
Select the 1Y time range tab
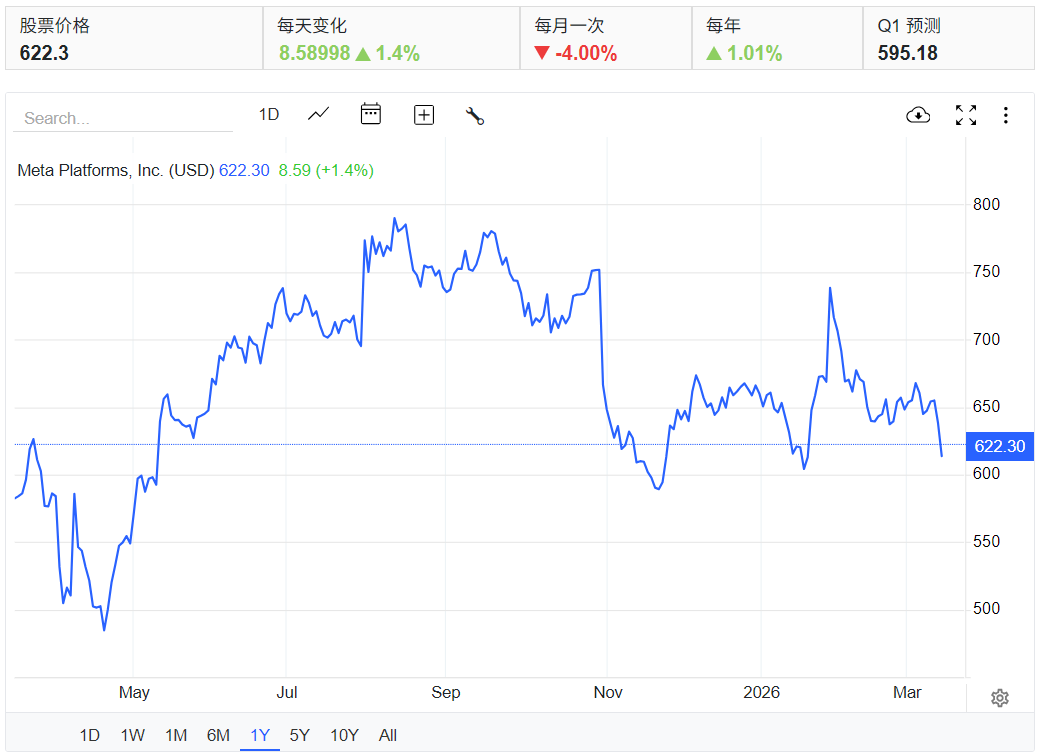(260, 735)
